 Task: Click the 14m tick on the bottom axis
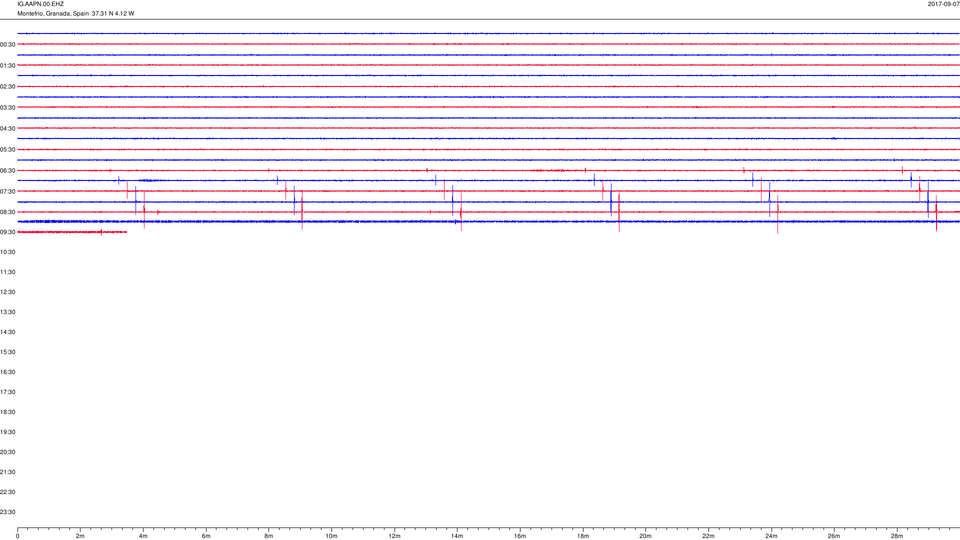click(x=457, y=536)
